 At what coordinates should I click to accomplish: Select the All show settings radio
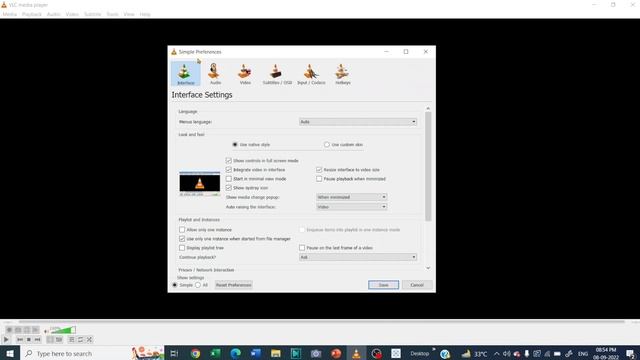(x=198, y=285)
